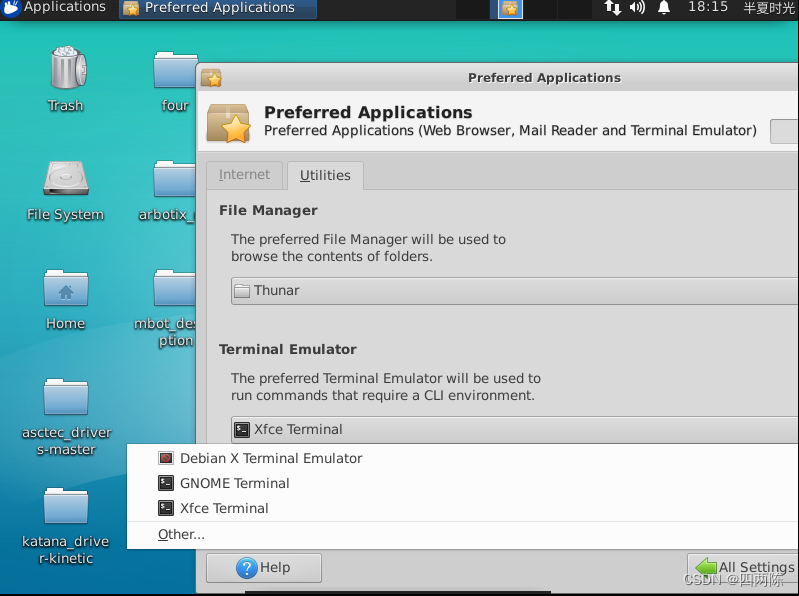Click the large Preferred Applications box icon
Image resolution: width=799 pixels, height=596 pixels.
tap(228, 122)
